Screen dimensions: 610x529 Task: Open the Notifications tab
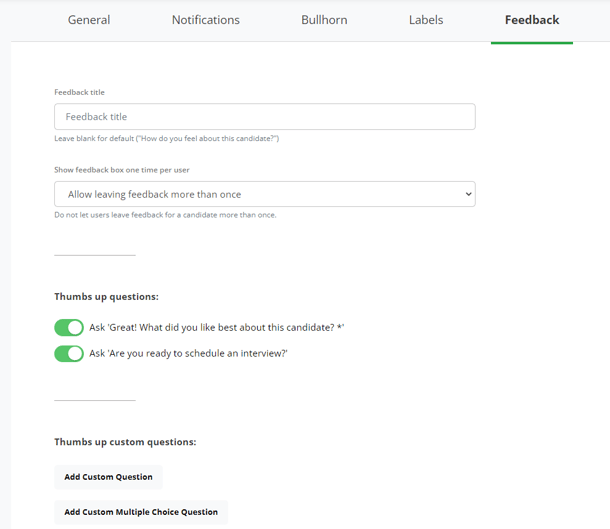(206, 20)
